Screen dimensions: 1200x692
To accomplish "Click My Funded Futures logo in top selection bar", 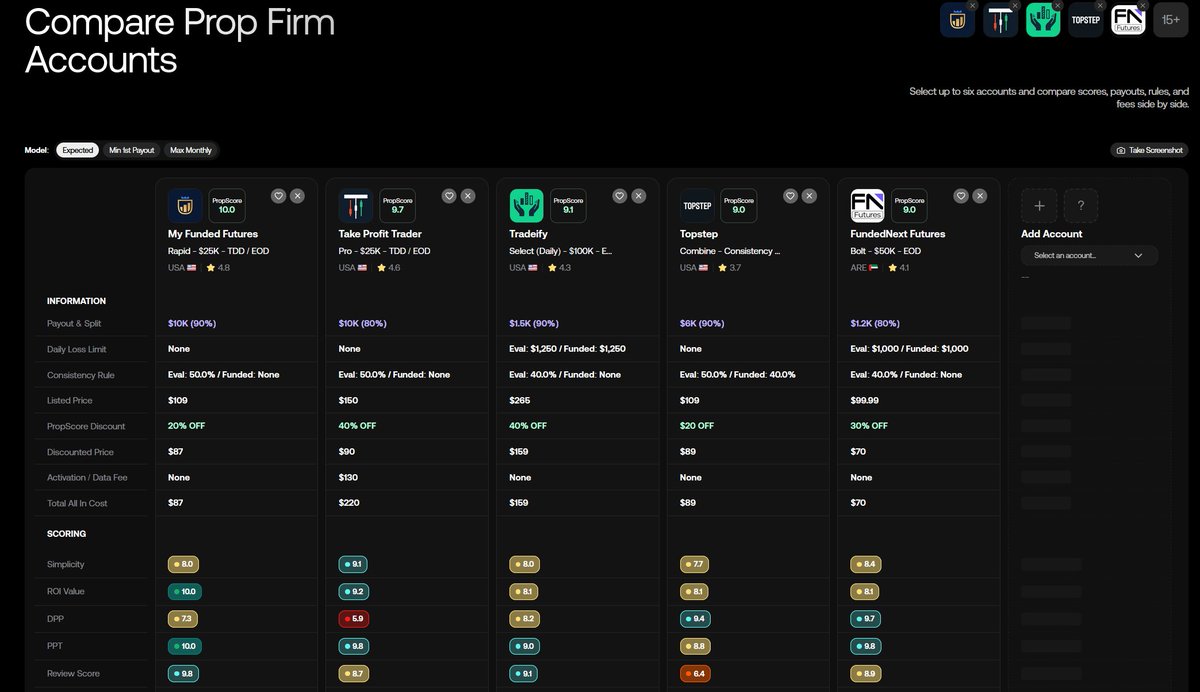I will coord(957,20).
